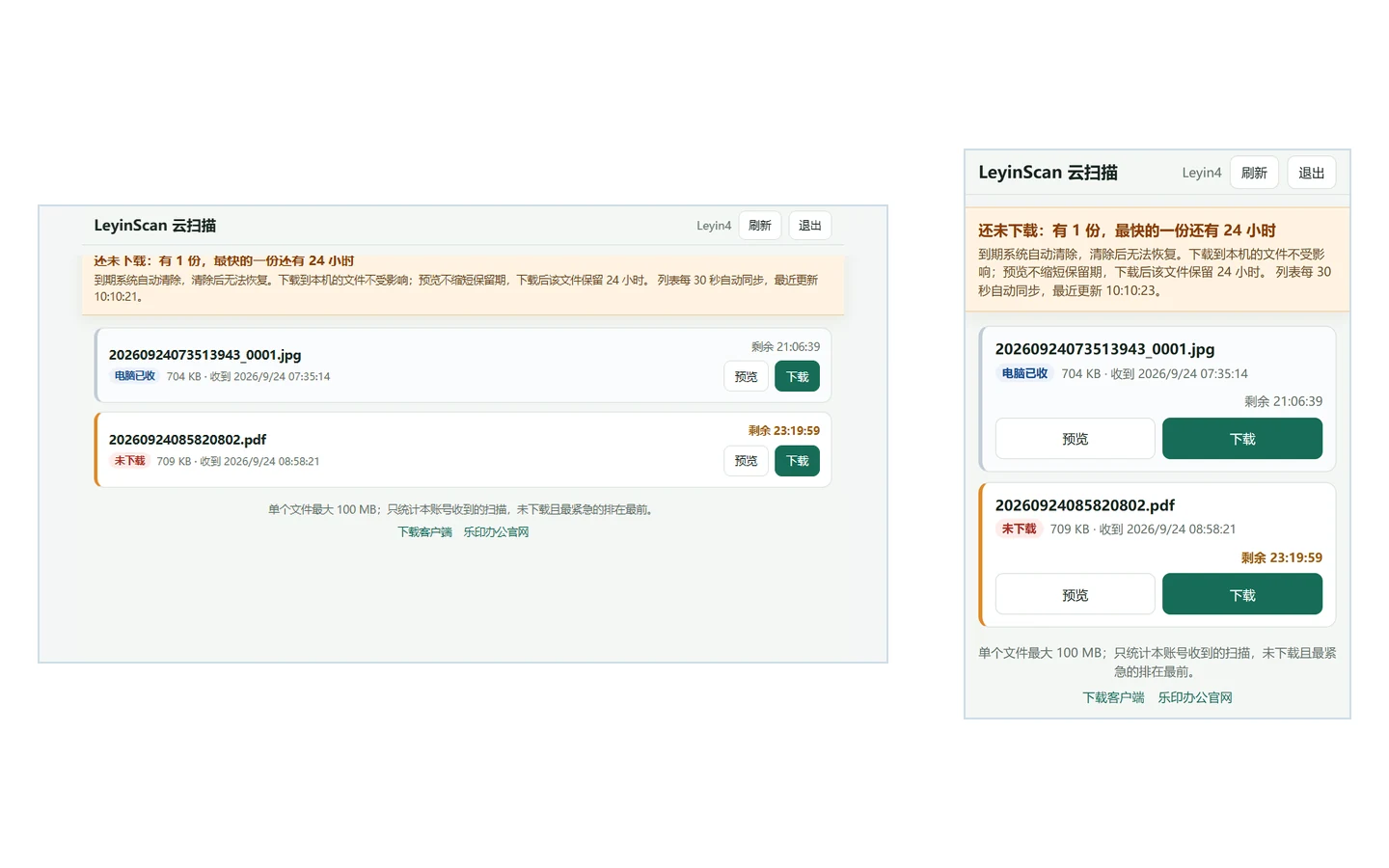Viewport: 1389px width, 868px height.
Task: Click 剩余 21:06:39 countdown in the narrow view
Action: click(x=1283, y=401)
